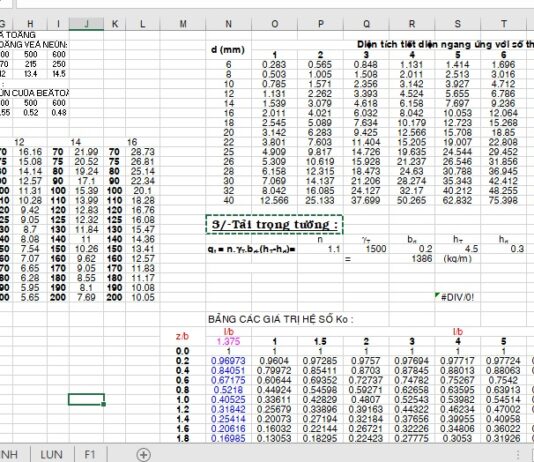Click the magenta 1.375 l/b value
534x462 pixels.
229,341
